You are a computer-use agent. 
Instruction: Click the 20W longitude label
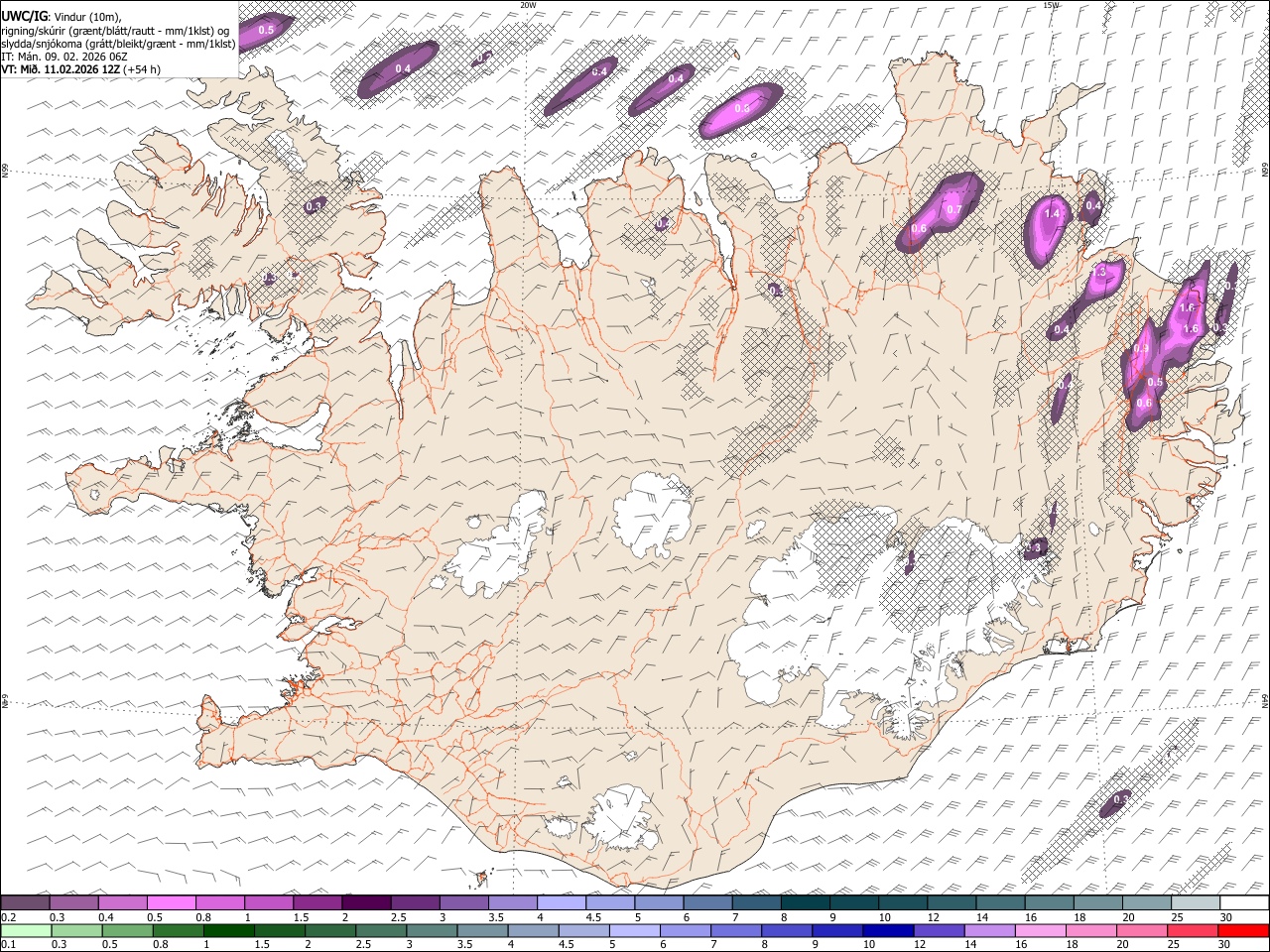pyautogui.click(x=528, y=5)
